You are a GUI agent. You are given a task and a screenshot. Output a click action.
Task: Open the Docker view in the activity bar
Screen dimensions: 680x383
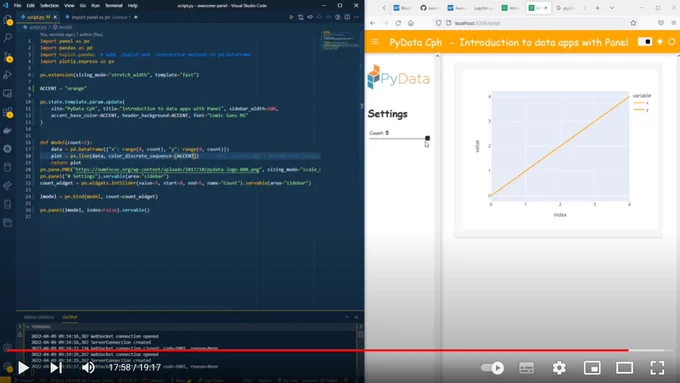pyautogui.click(x=7, y=130)
